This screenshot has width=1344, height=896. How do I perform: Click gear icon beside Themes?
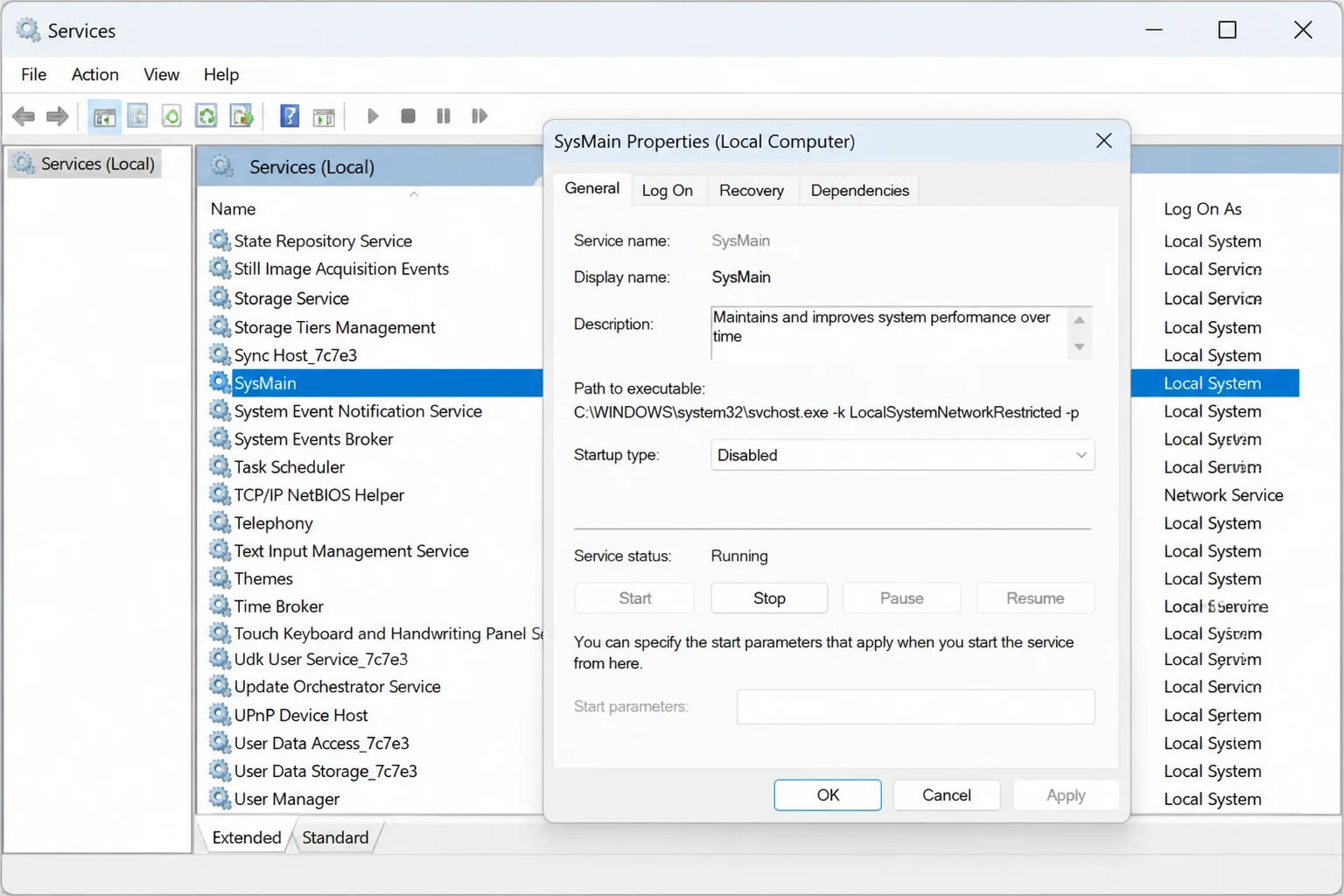(x=220, y=577)
